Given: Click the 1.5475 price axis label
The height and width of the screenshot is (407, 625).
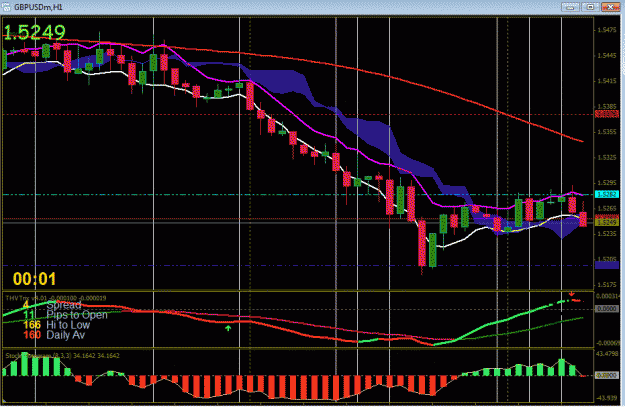Looking at the screenshot, I should pyautogui.click(x=607, y=30).
